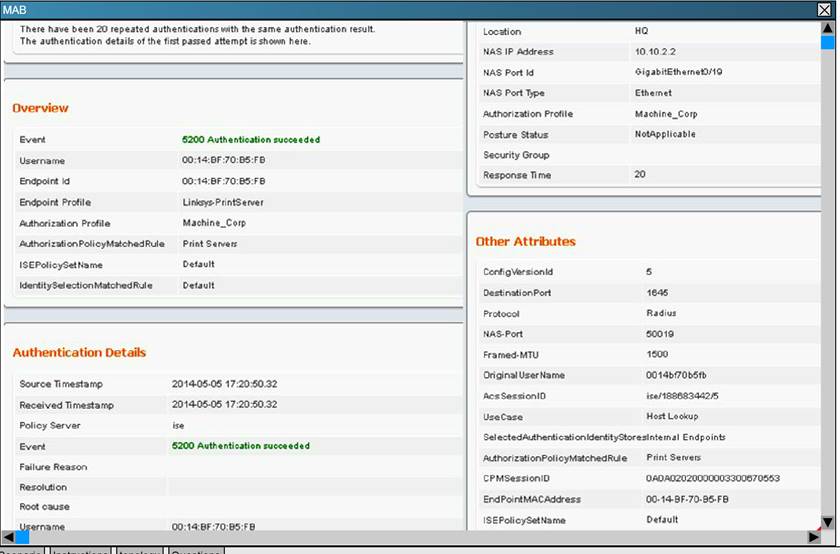Image resolution: width=840 pixels, height=554 pixels.
Task: Open the Instructions tab
Action: click(x=80, y=551)
